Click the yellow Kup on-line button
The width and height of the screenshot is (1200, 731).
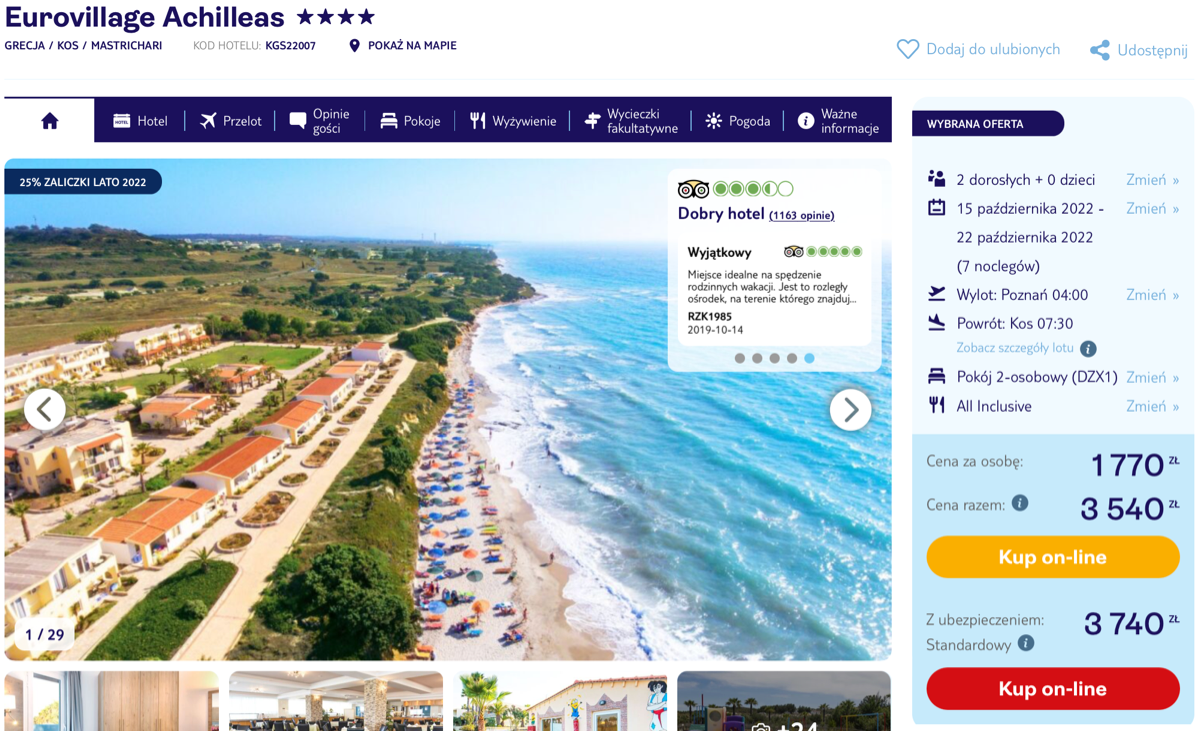pos(1053,557)
